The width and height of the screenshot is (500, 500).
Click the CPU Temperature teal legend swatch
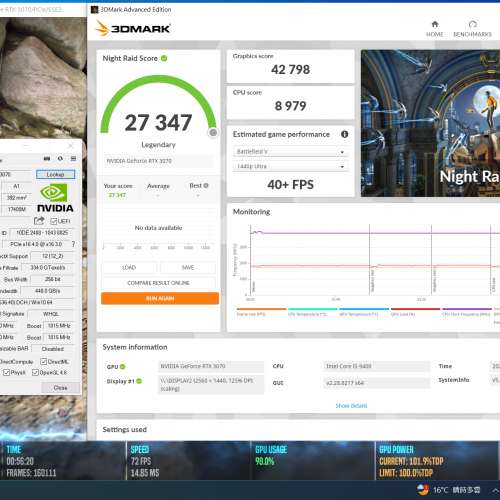tap(313, 309)
